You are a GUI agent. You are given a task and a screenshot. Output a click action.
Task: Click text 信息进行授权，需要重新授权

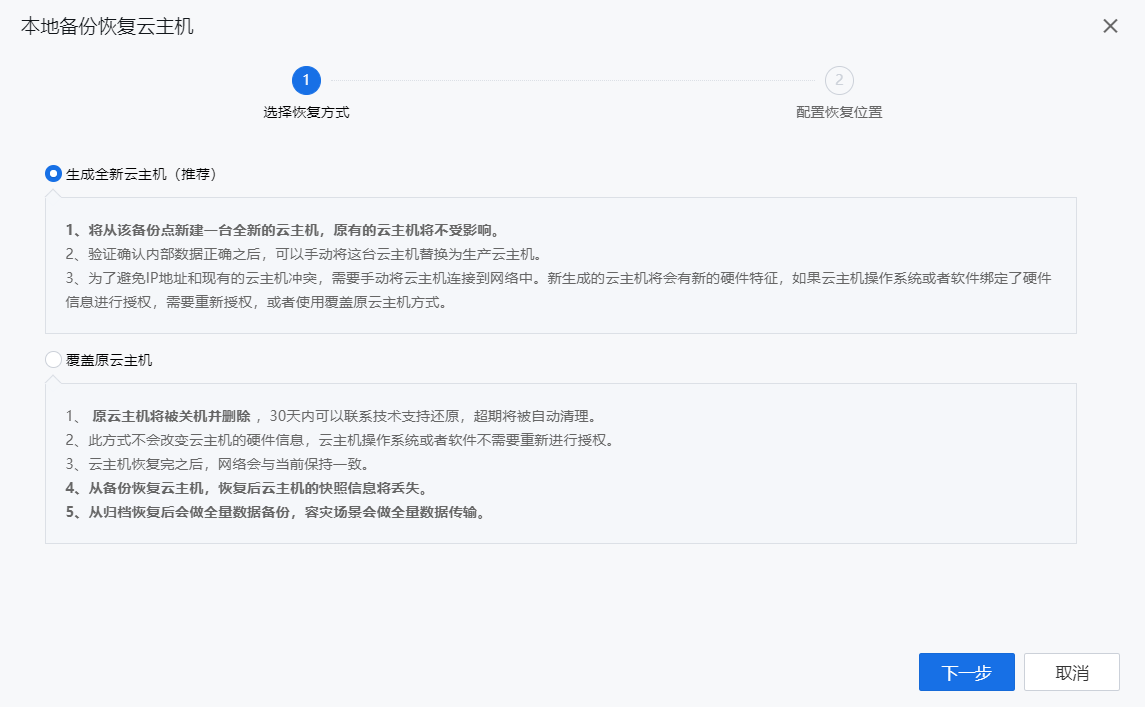pos(158,302)
